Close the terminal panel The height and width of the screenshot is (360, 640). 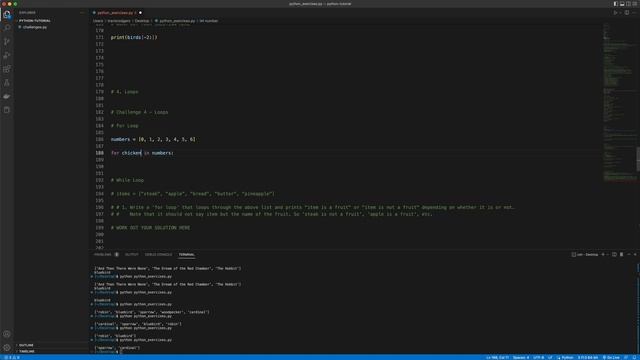click(635, 254)
